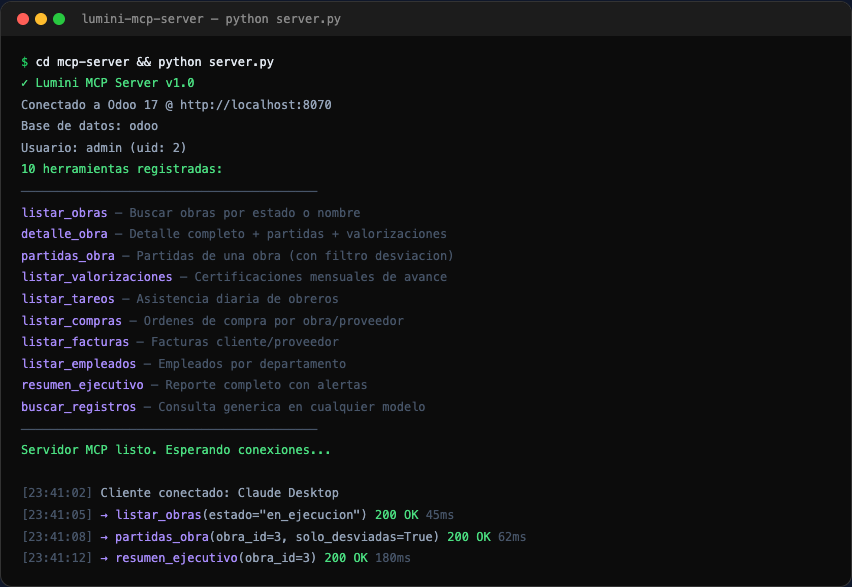Click '10 herramientas registradas:' heading
852x587 pixels.
point(122,169)
